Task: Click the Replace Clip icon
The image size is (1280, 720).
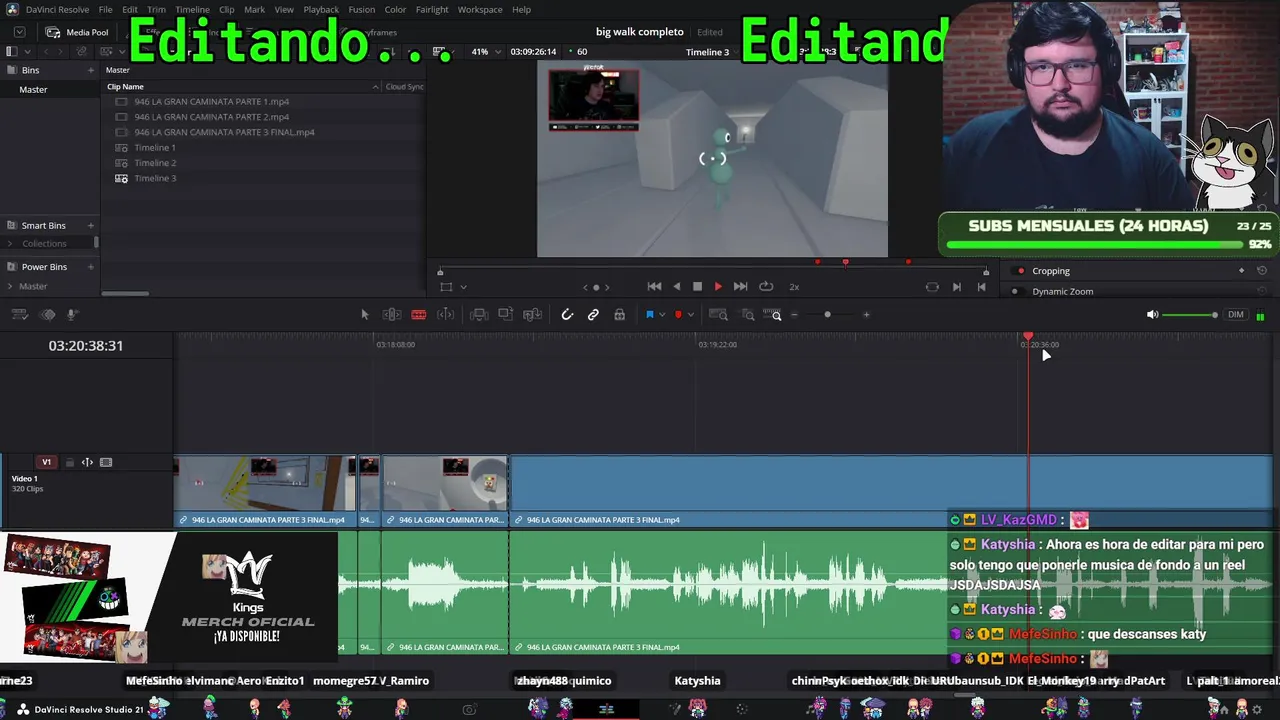Action: 532,315
